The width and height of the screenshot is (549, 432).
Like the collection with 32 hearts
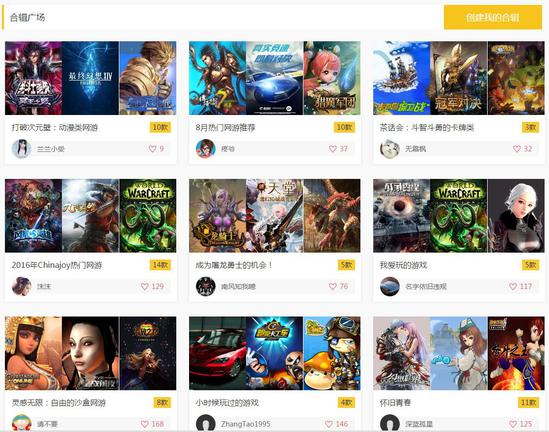click(x=517, y=149)
